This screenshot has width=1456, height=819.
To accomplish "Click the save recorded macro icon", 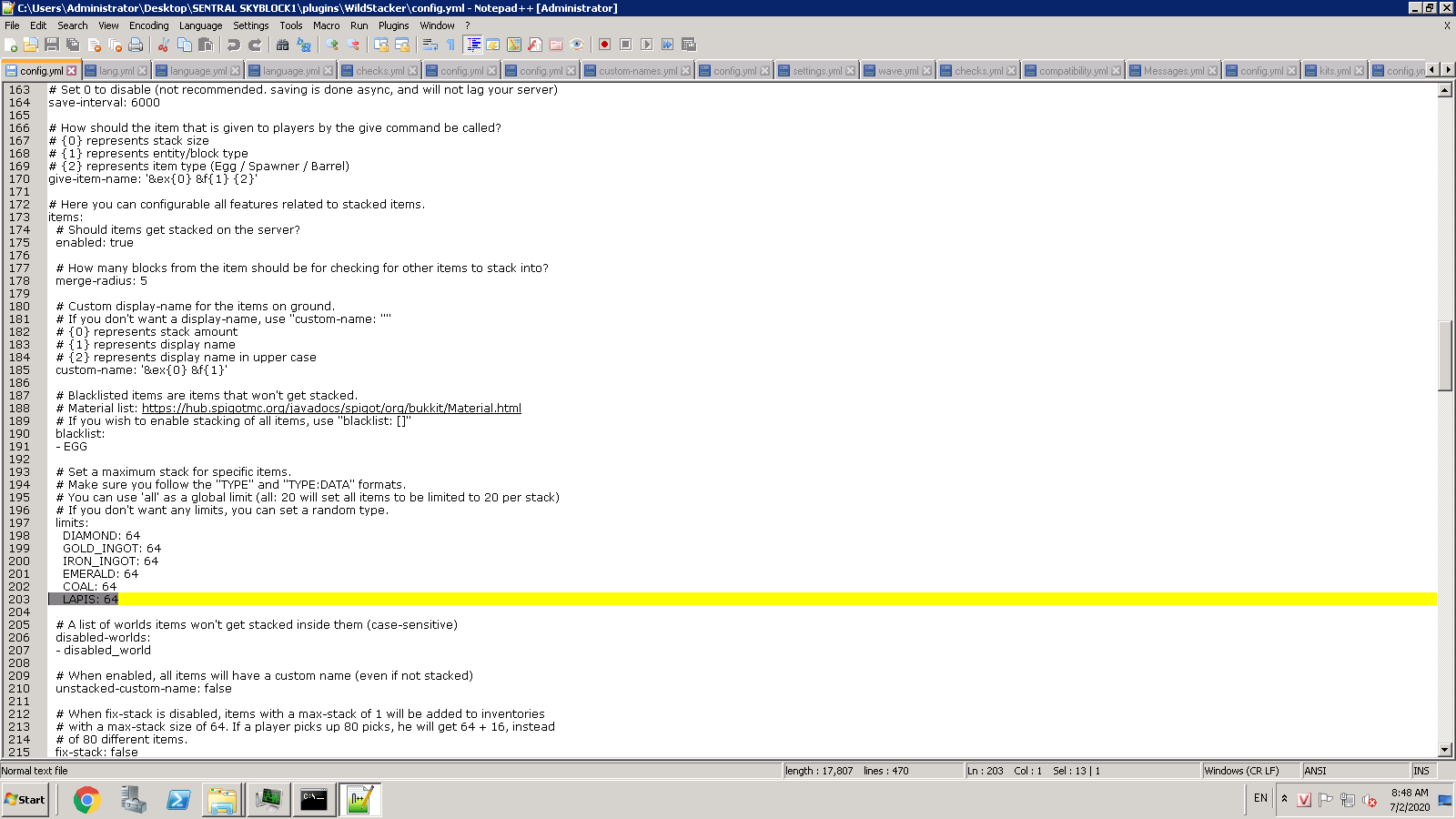I will 688,45.
